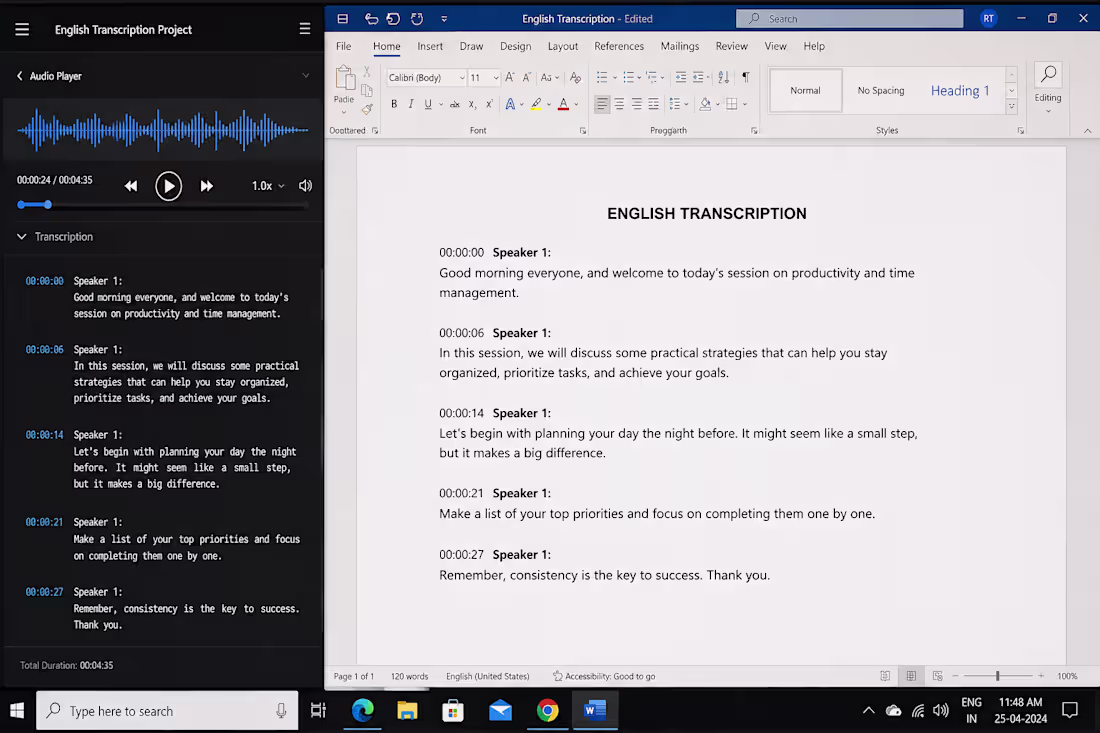The width and height of the screenshot is (1100, 733).
Task: Center align the text
Action: click(x=619, y=105)
